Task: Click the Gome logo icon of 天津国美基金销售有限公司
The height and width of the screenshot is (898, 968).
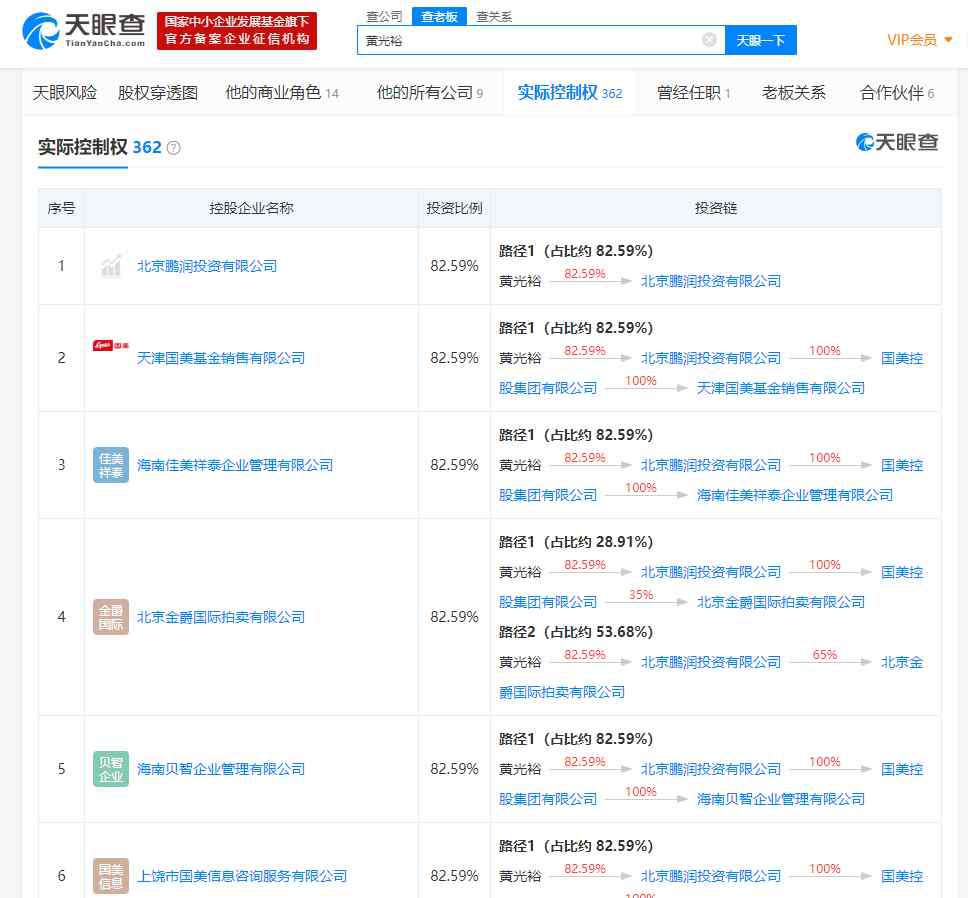Action: (111, 346)
